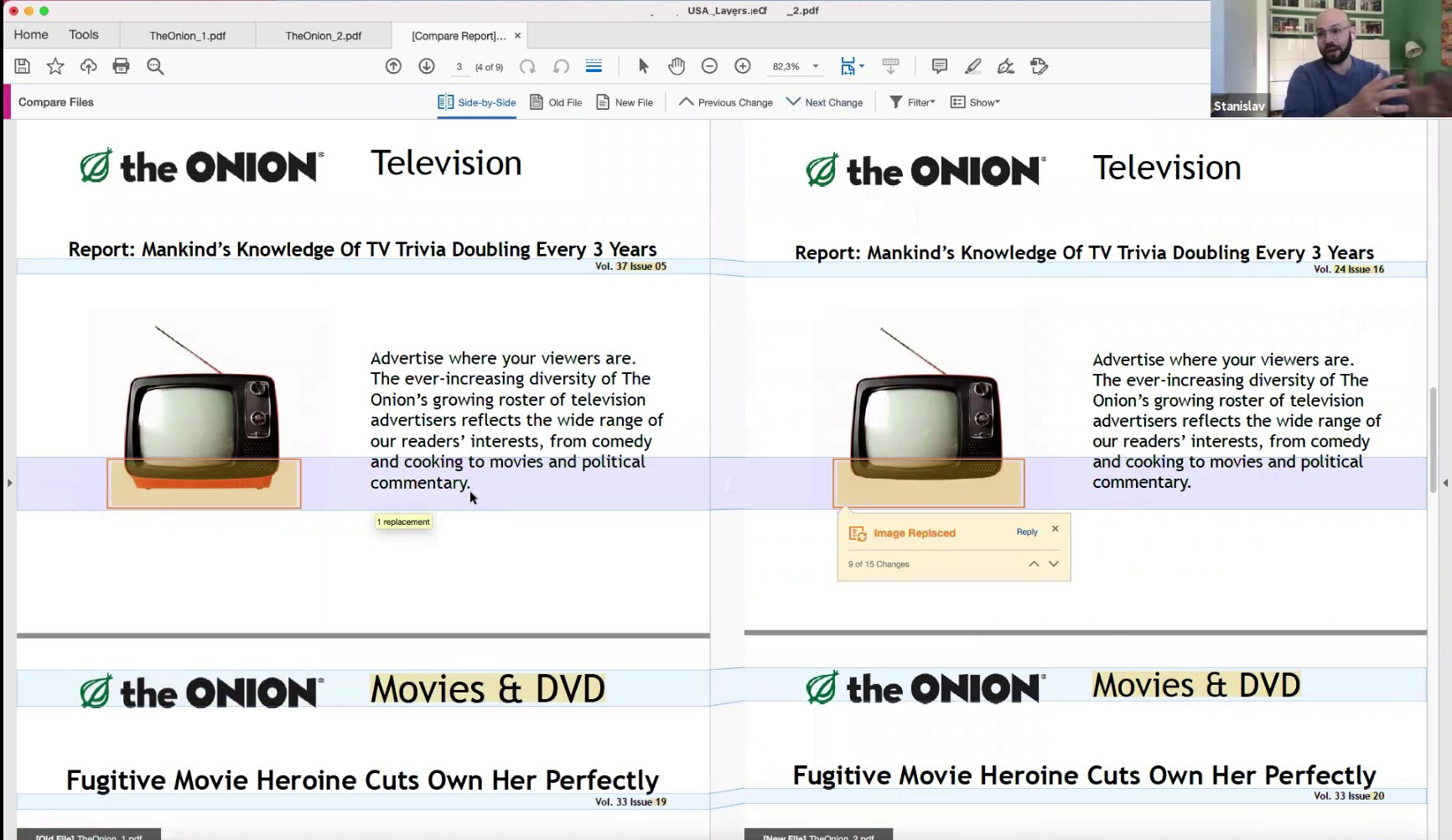Image resolution: width=1452 pixels, height=840 pixels.
Task: Click Movies & DVD heading in old file
Action: click(x=487, y=690)
